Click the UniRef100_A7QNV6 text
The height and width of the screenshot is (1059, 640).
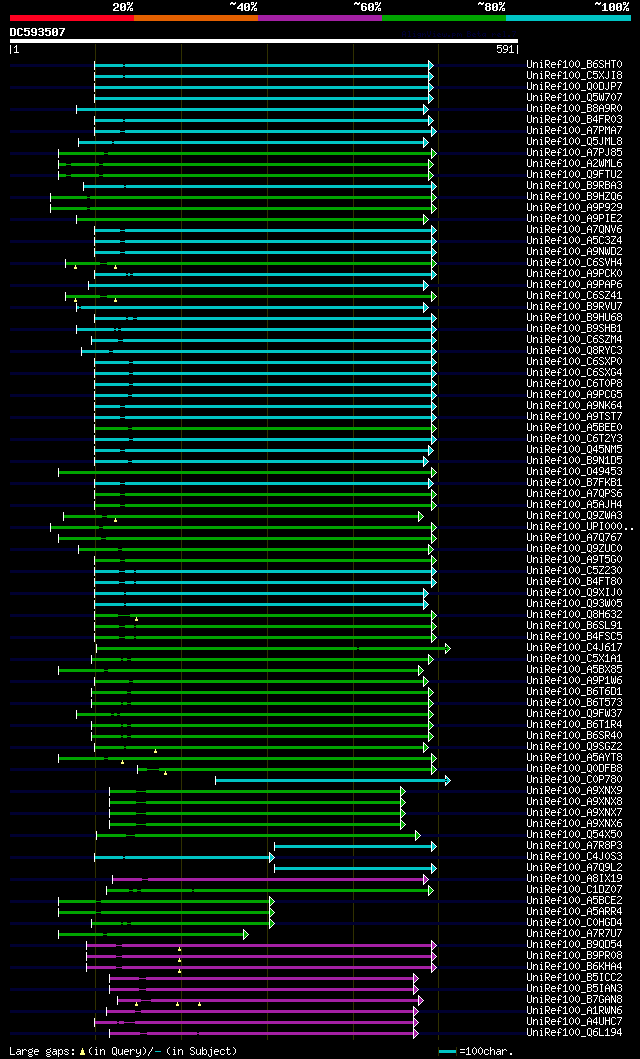575,230
